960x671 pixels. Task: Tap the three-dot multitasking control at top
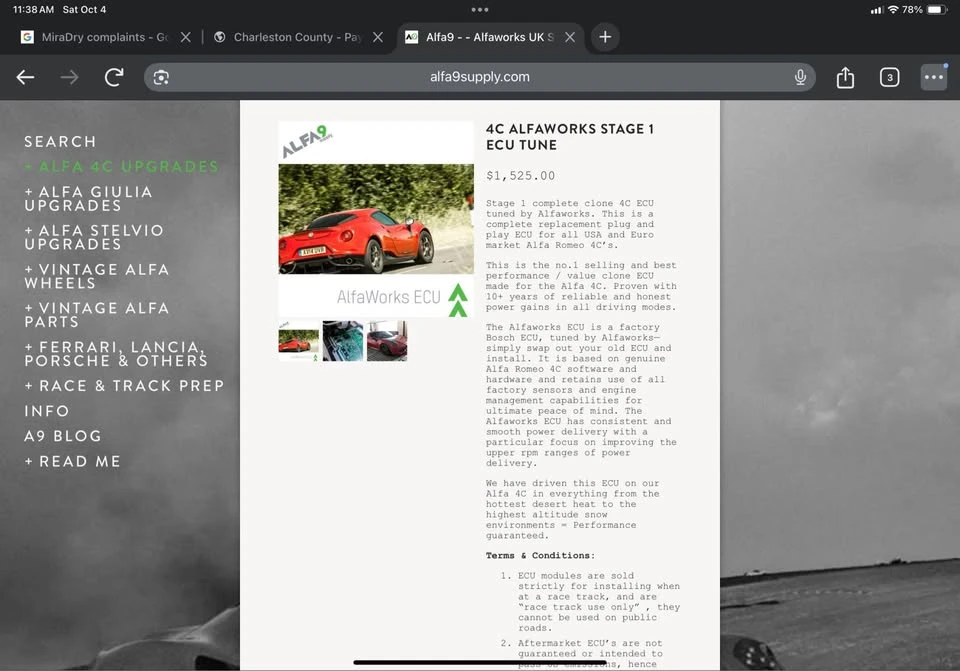click(x=480, y=10)
